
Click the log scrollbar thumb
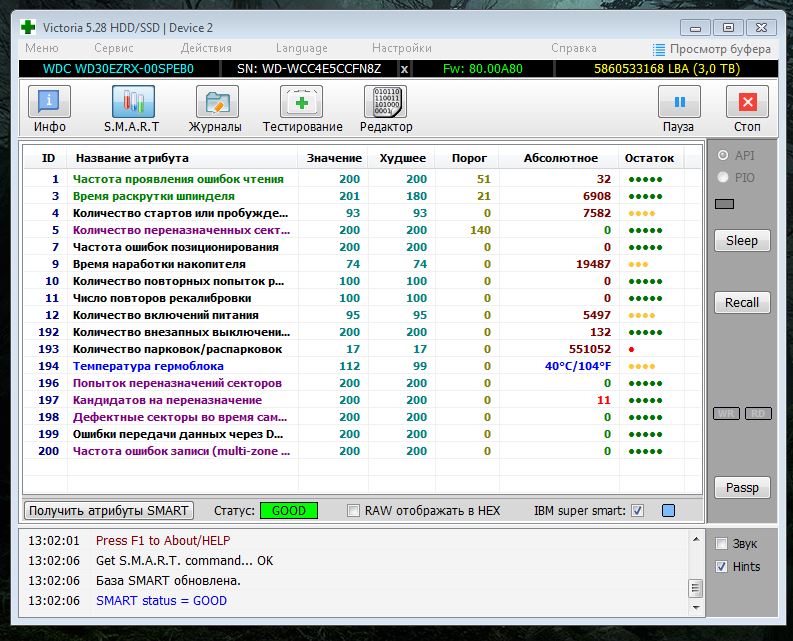point(696,588)
